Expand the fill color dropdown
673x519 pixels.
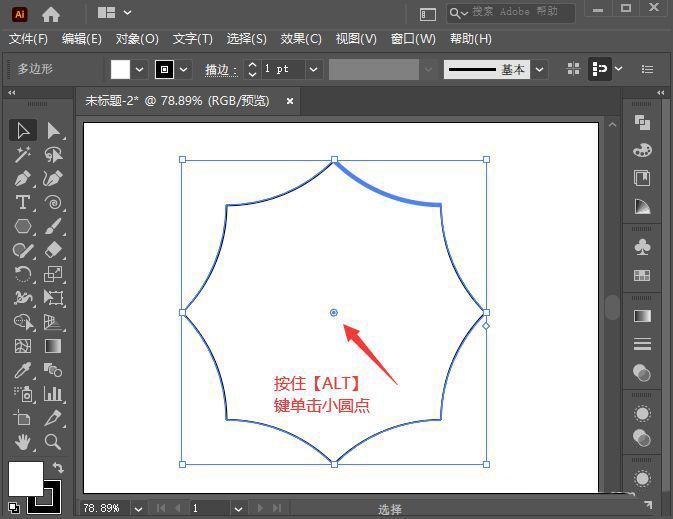pos(139,69)
